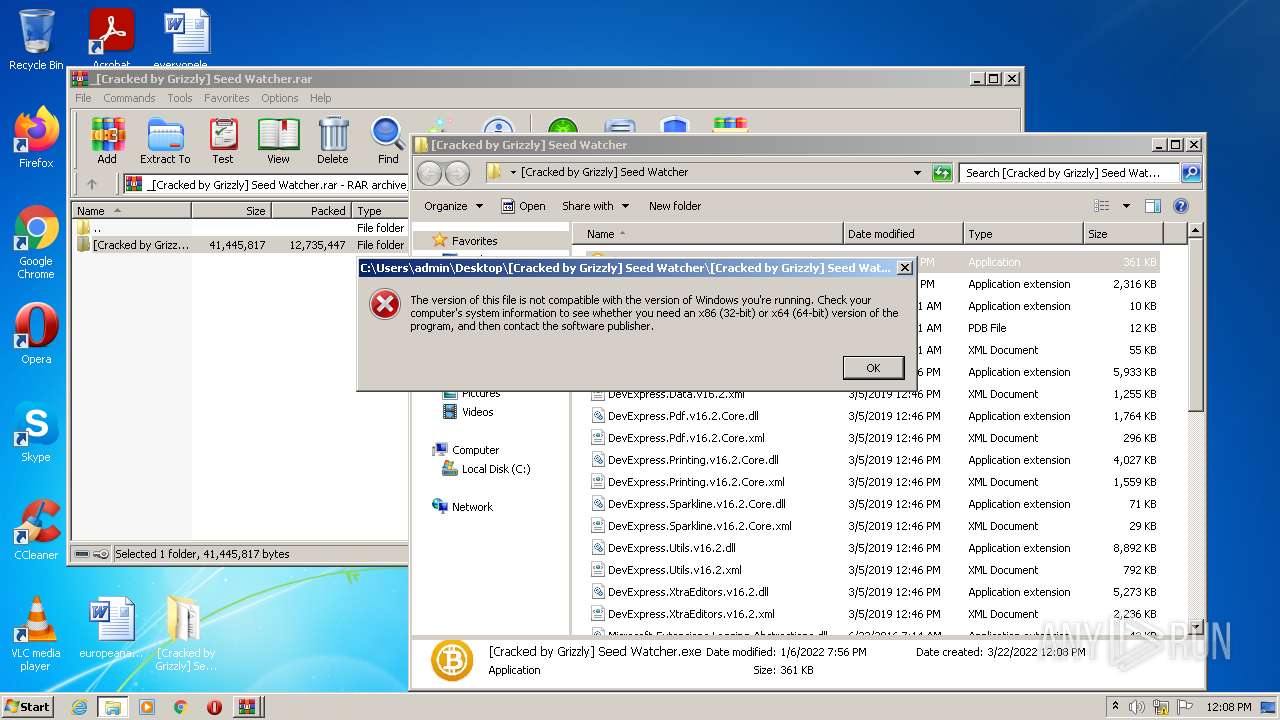This screenshot has height=720, width=1280.
Task: Close the compatibility error dialog
Action: click(904, 268)
